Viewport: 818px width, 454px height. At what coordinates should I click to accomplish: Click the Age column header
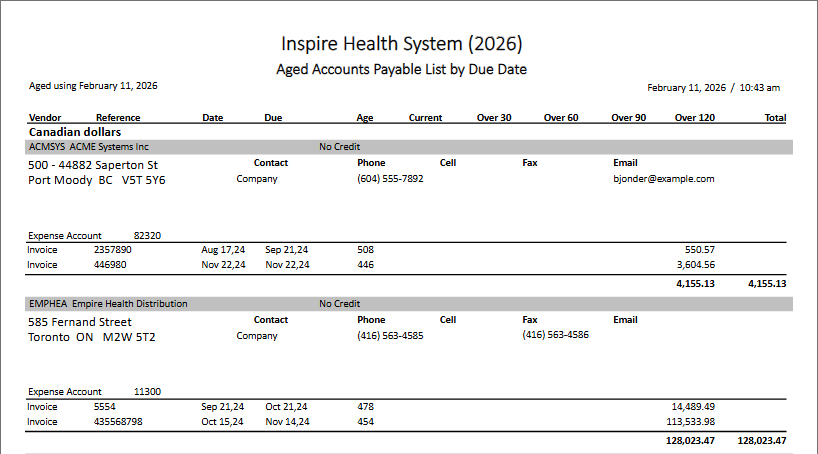pos(365,118)
